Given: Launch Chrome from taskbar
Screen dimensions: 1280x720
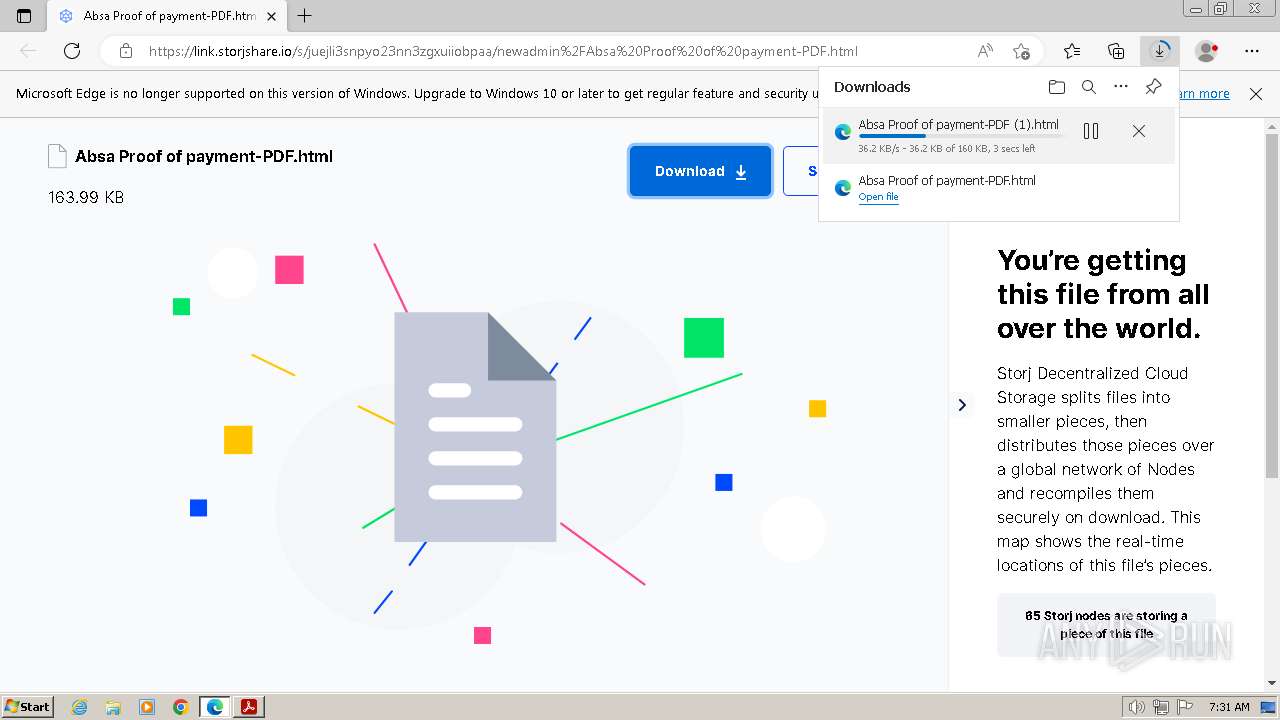Looking at the screenshot, I should tap(181, 707).
